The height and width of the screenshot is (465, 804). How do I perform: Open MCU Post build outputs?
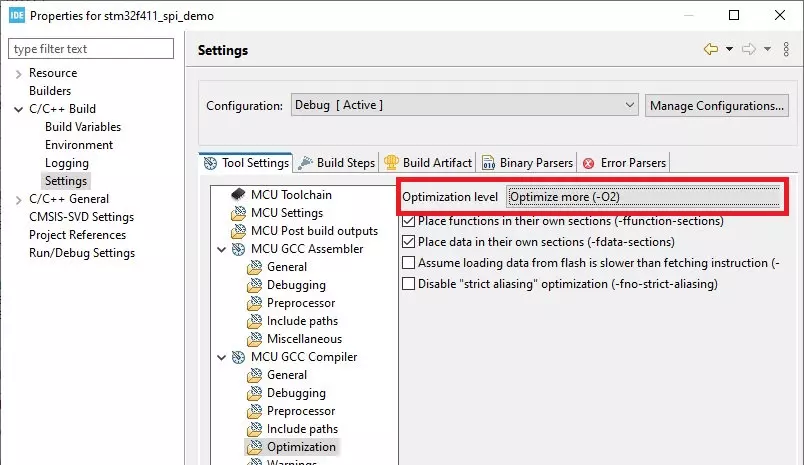314,231
